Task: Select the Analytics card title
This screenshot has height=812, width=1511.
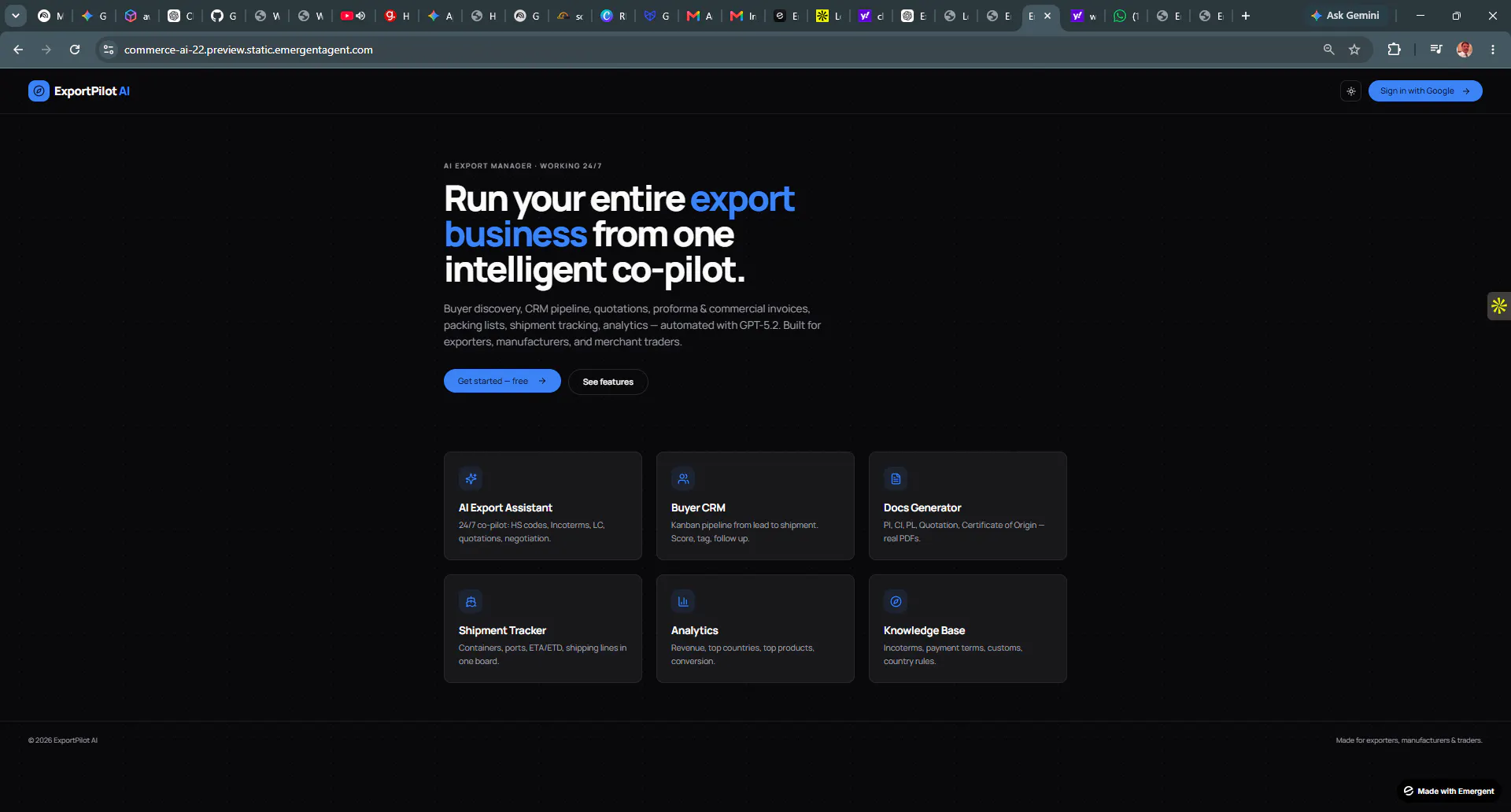Action: point(695,631)
